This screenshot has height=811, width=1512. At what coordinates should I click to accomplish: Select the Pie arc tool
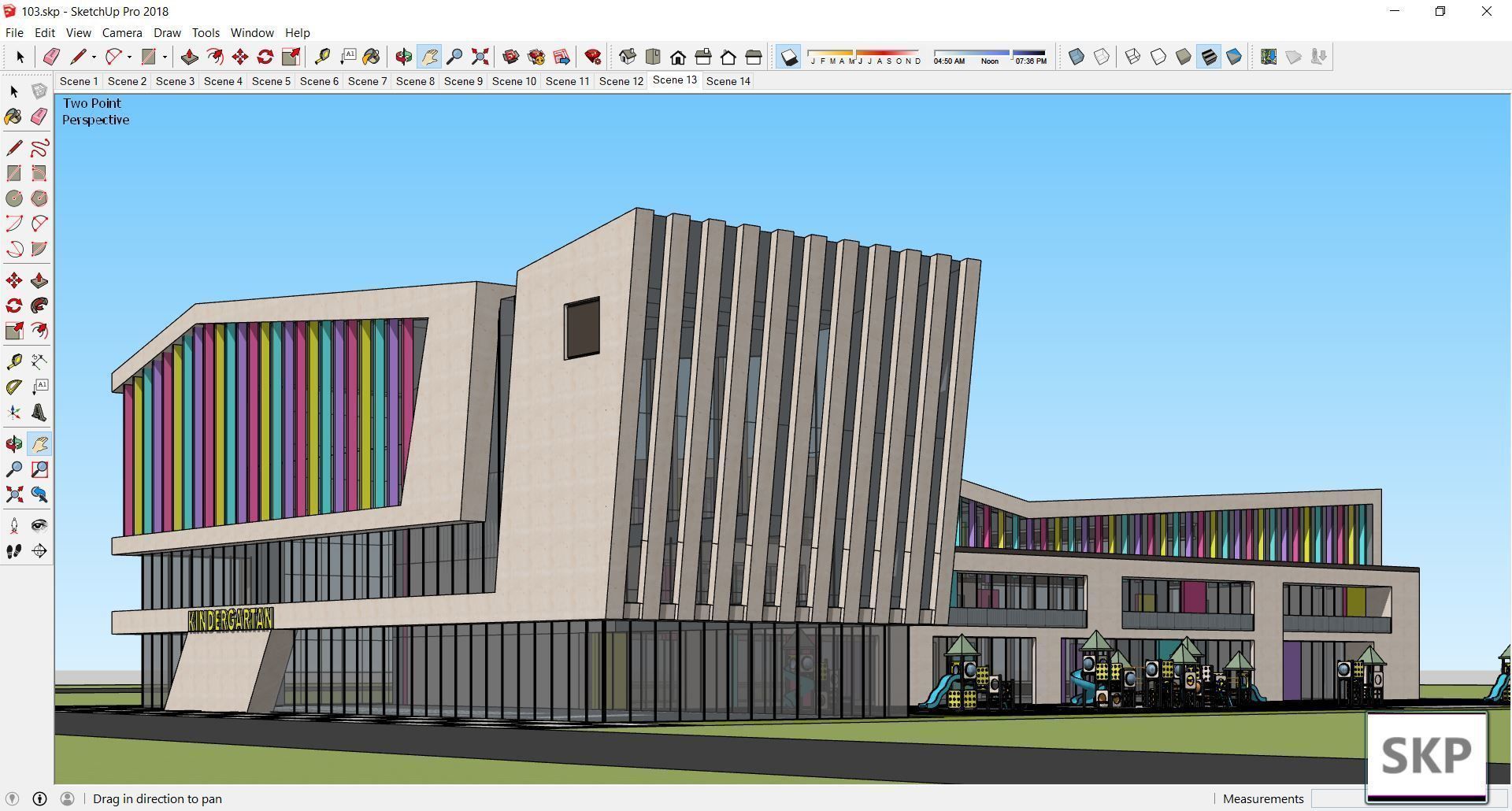click(39, 249)
